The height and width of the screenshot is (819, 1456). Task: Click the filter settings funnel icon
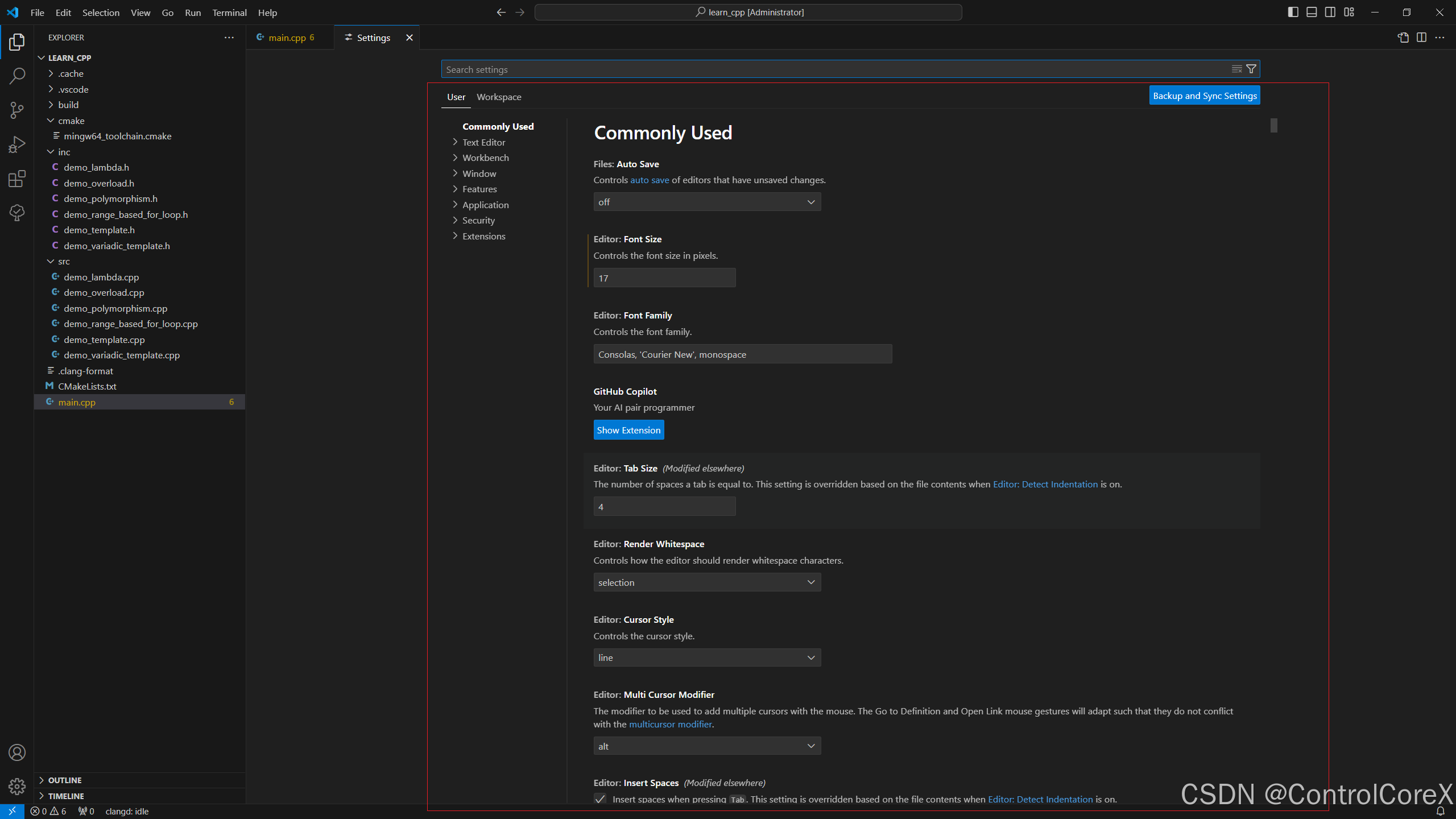click(x=1251, y=69)
